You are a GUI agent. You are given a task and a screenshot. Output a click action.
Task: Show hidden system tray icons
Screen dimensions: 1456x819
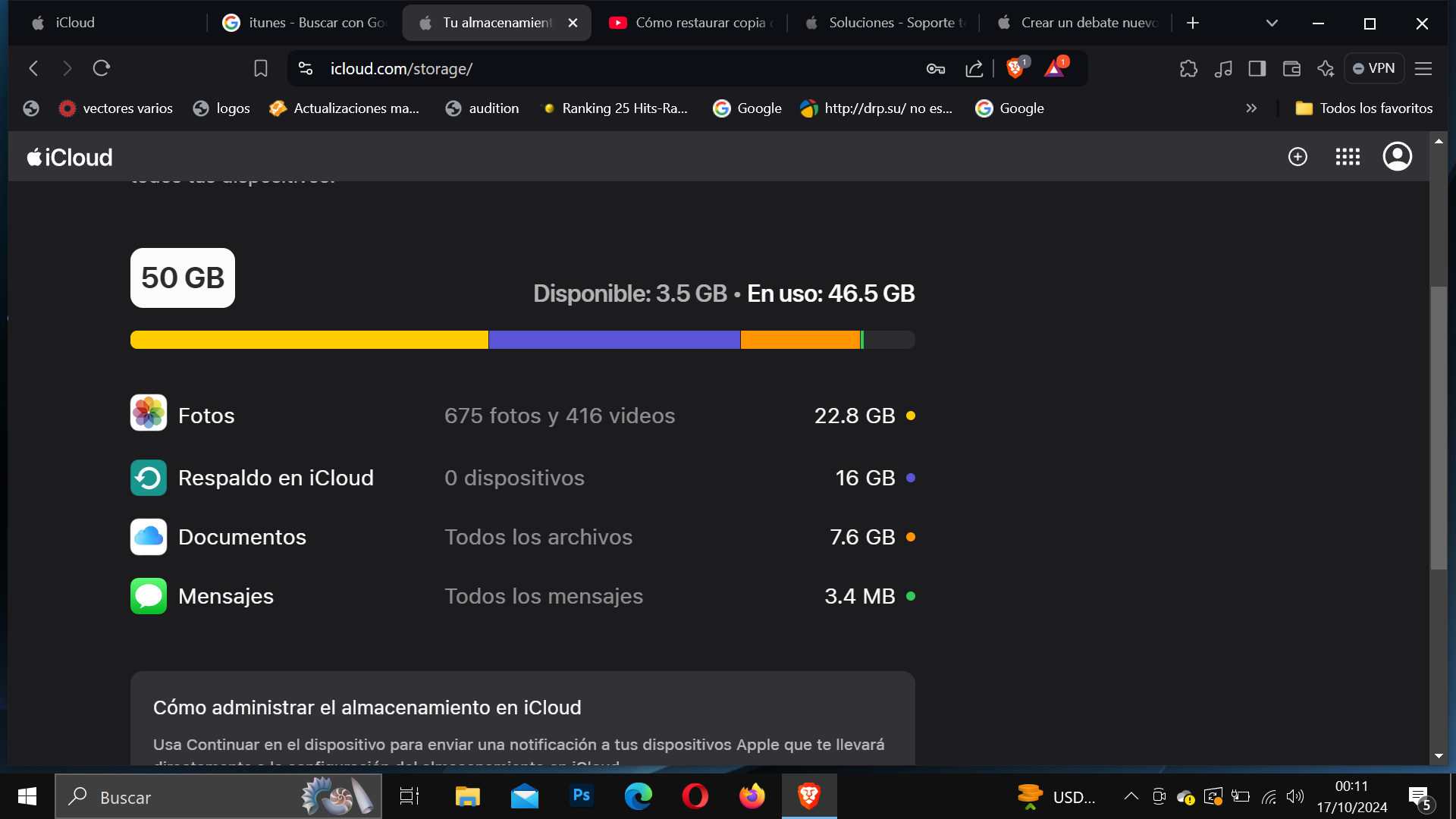(1131, 796)
